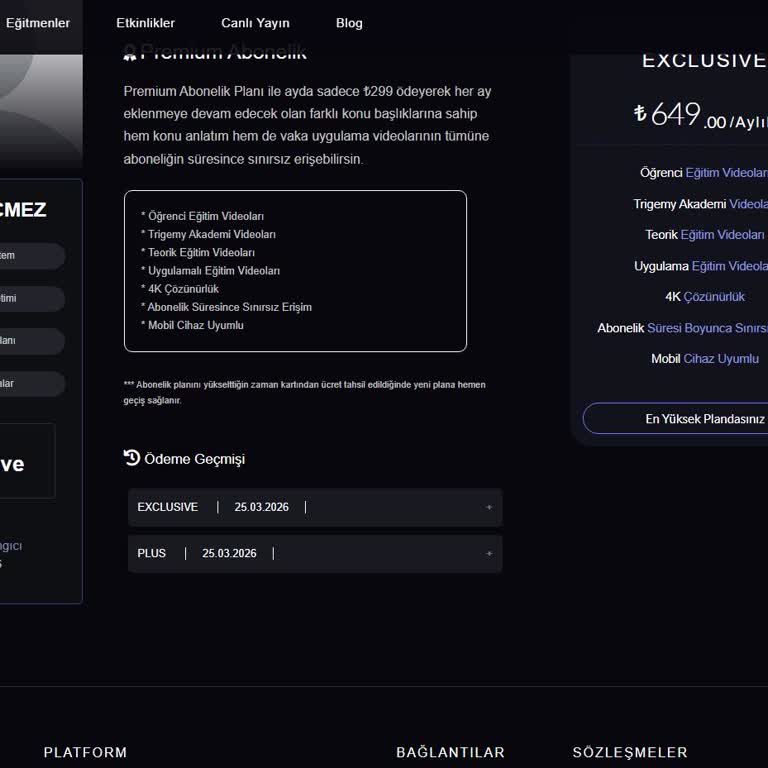Click '* Uygulamalı Eğitim Videoları' list line

coord(211,270)
